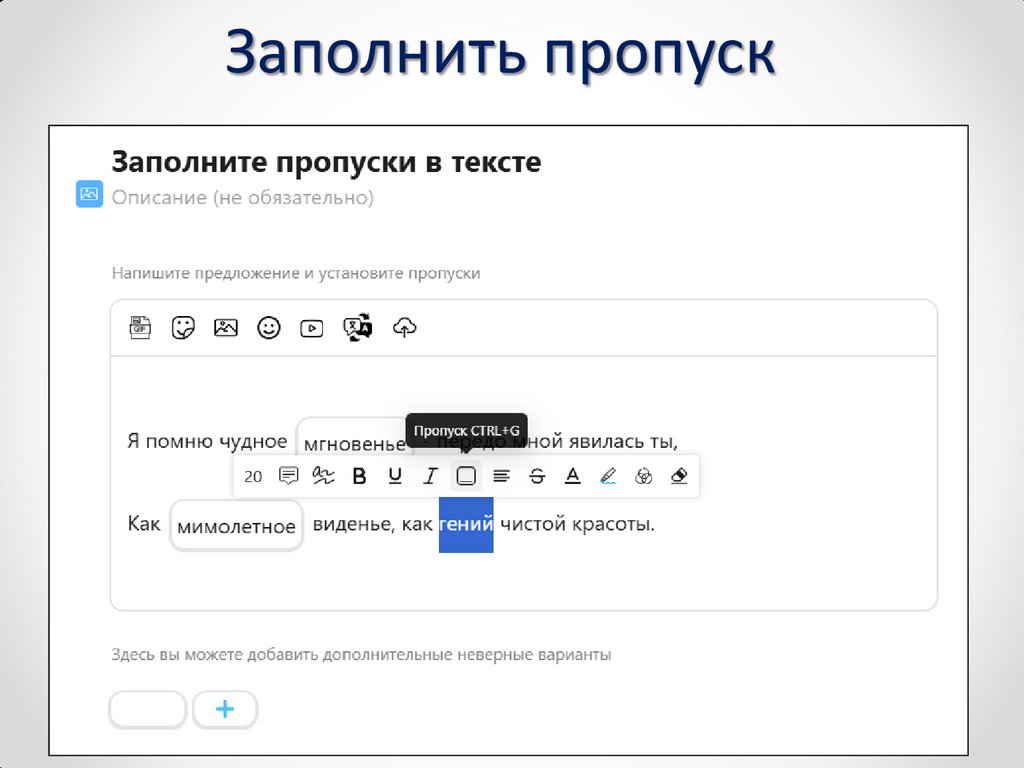The width and height of the screenshot is (1024, 768).
Task: Open the sticker picker icon
Action: pyautogui.click(x=183, y=328)
